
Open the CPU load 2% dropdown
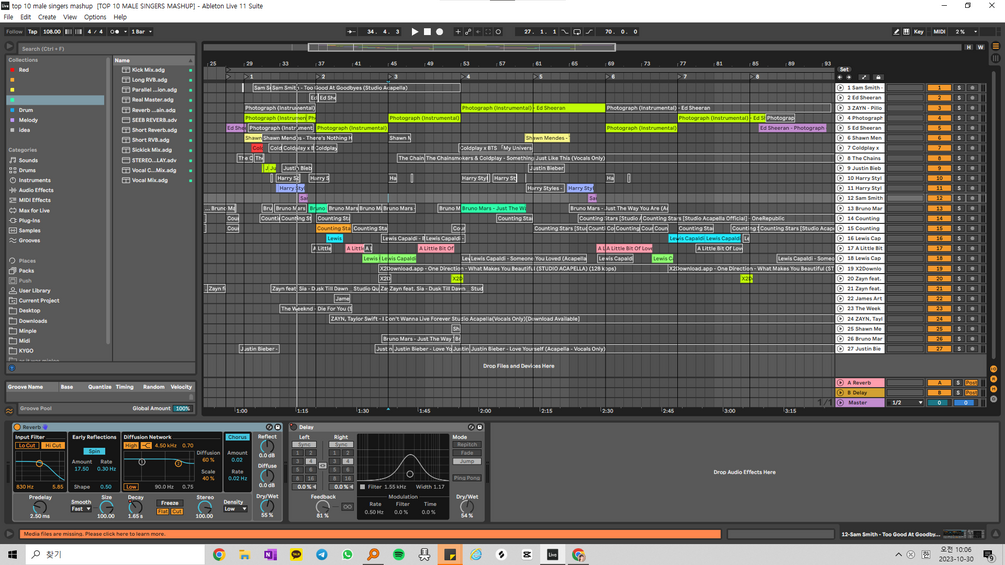pos(965,31)
